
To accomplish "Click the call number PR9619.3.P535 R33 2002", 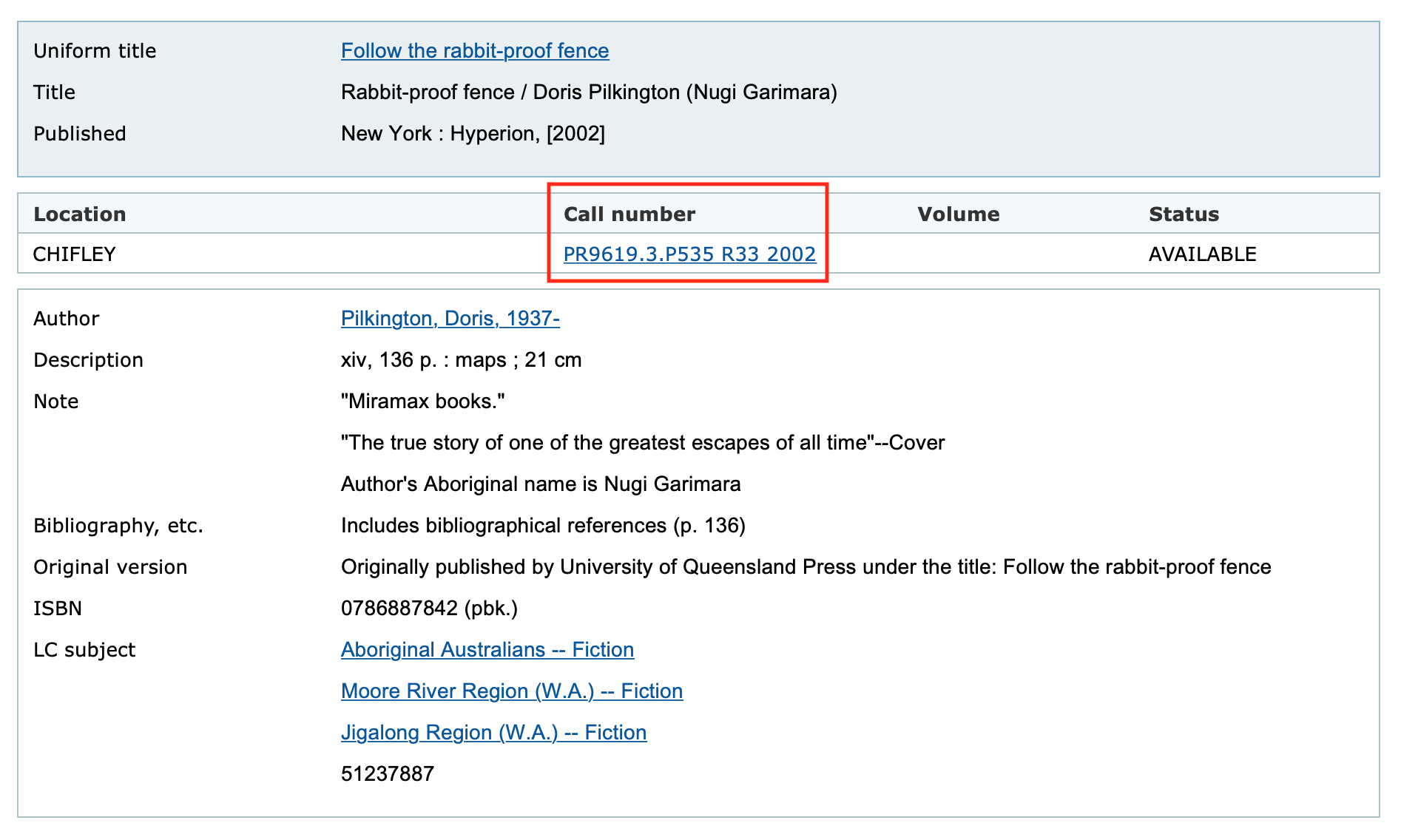I will pos(689,254).
